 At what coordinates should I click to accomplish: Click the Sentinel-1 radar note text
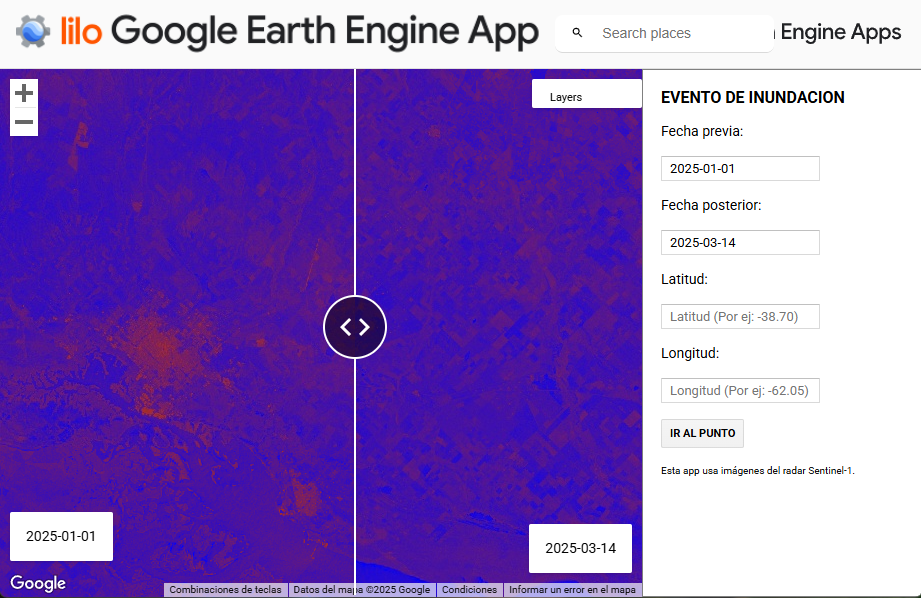[x=758, y=471]
